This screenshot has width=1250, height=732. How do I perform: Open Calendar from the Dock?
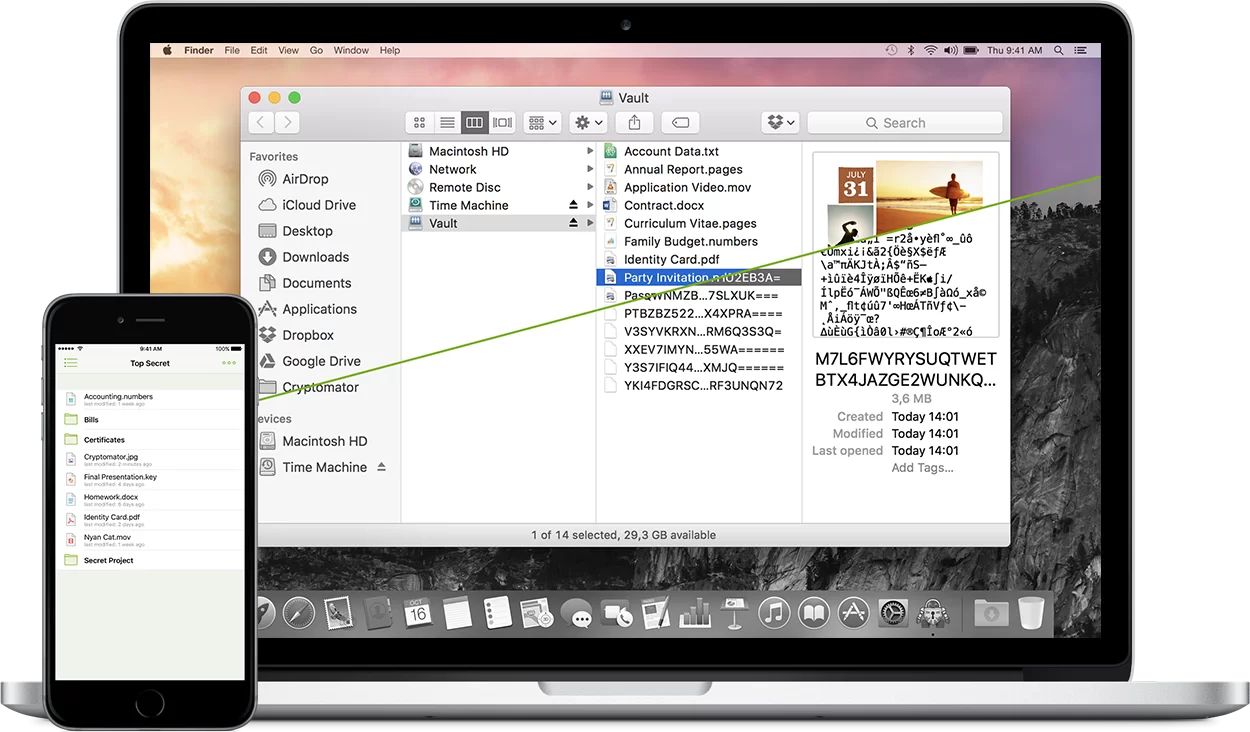point(417,613)
